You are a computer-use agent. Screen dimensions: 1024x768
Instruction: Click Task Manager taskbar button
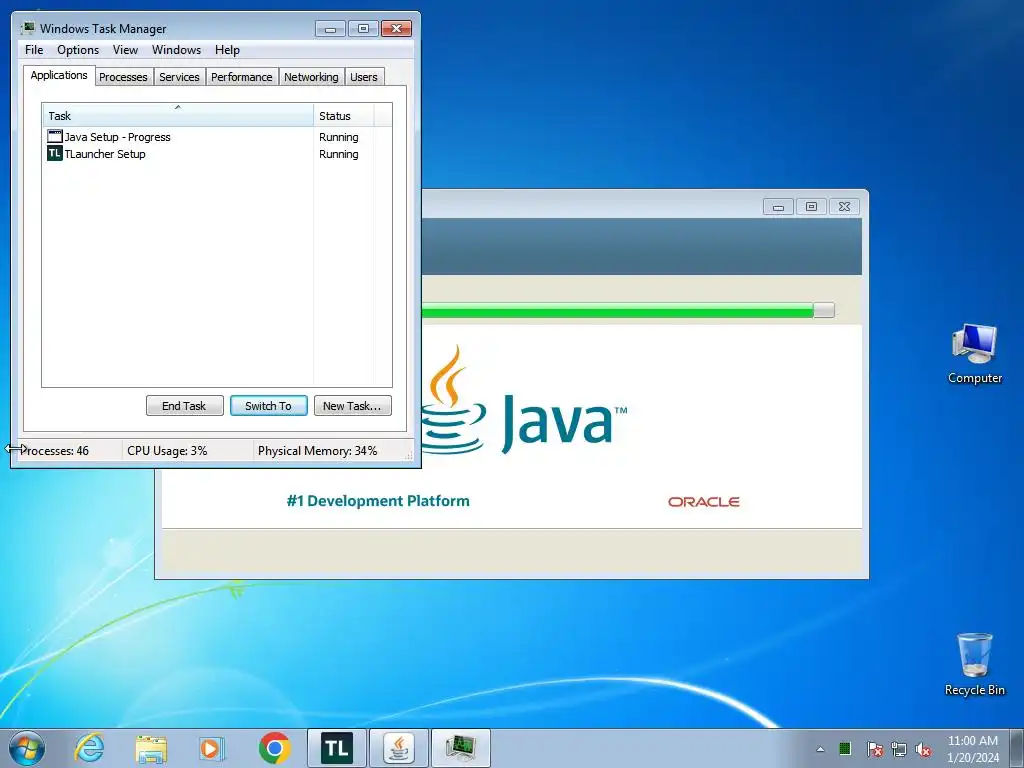coord(461,748)
